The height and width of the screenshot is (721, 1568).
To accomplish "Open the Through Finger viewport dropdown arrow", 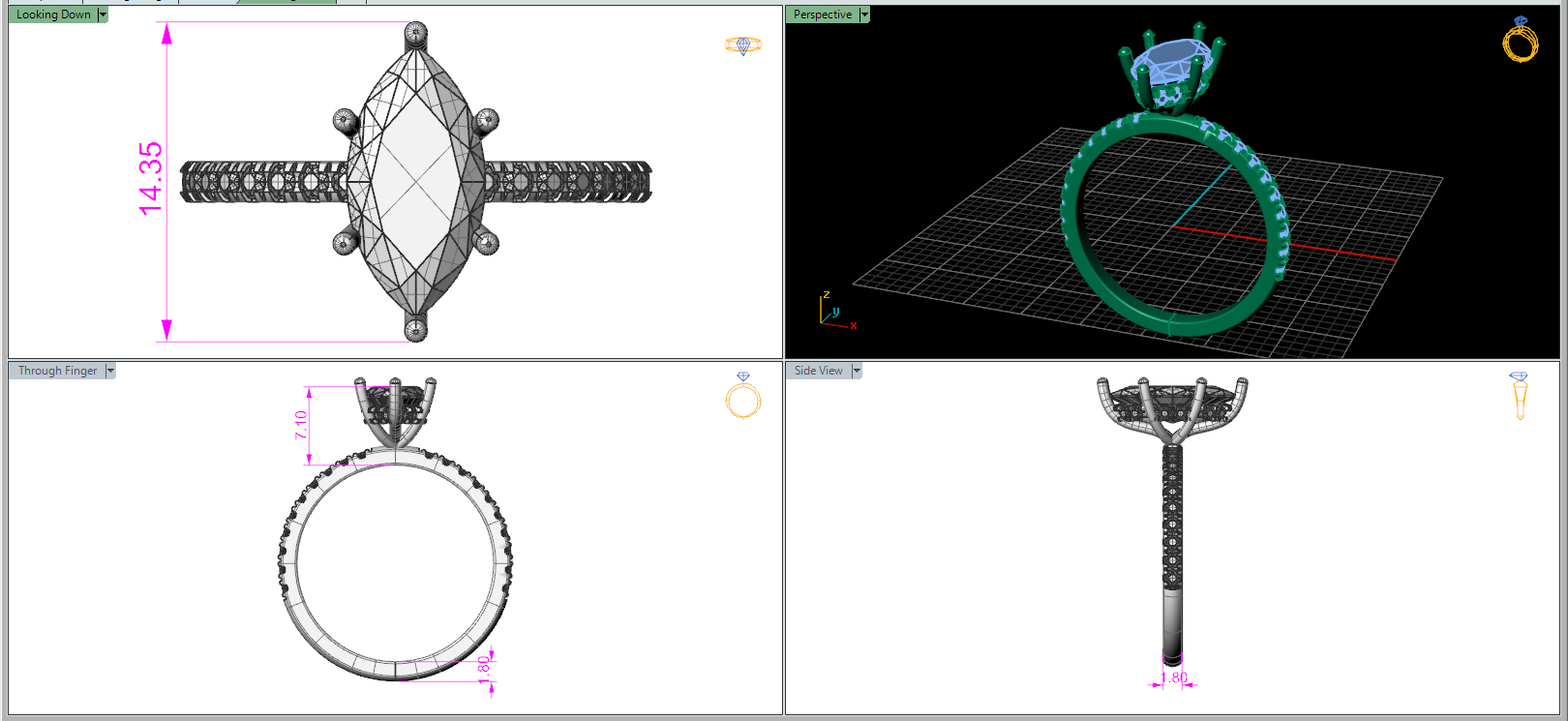I will pos(110,371).
